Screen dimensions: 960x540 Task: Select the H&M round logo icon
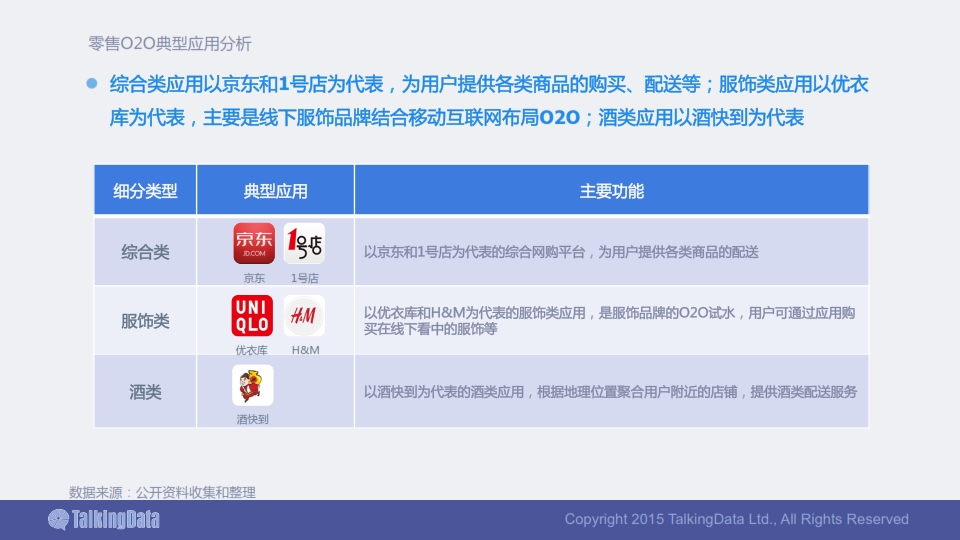(304, 315)
